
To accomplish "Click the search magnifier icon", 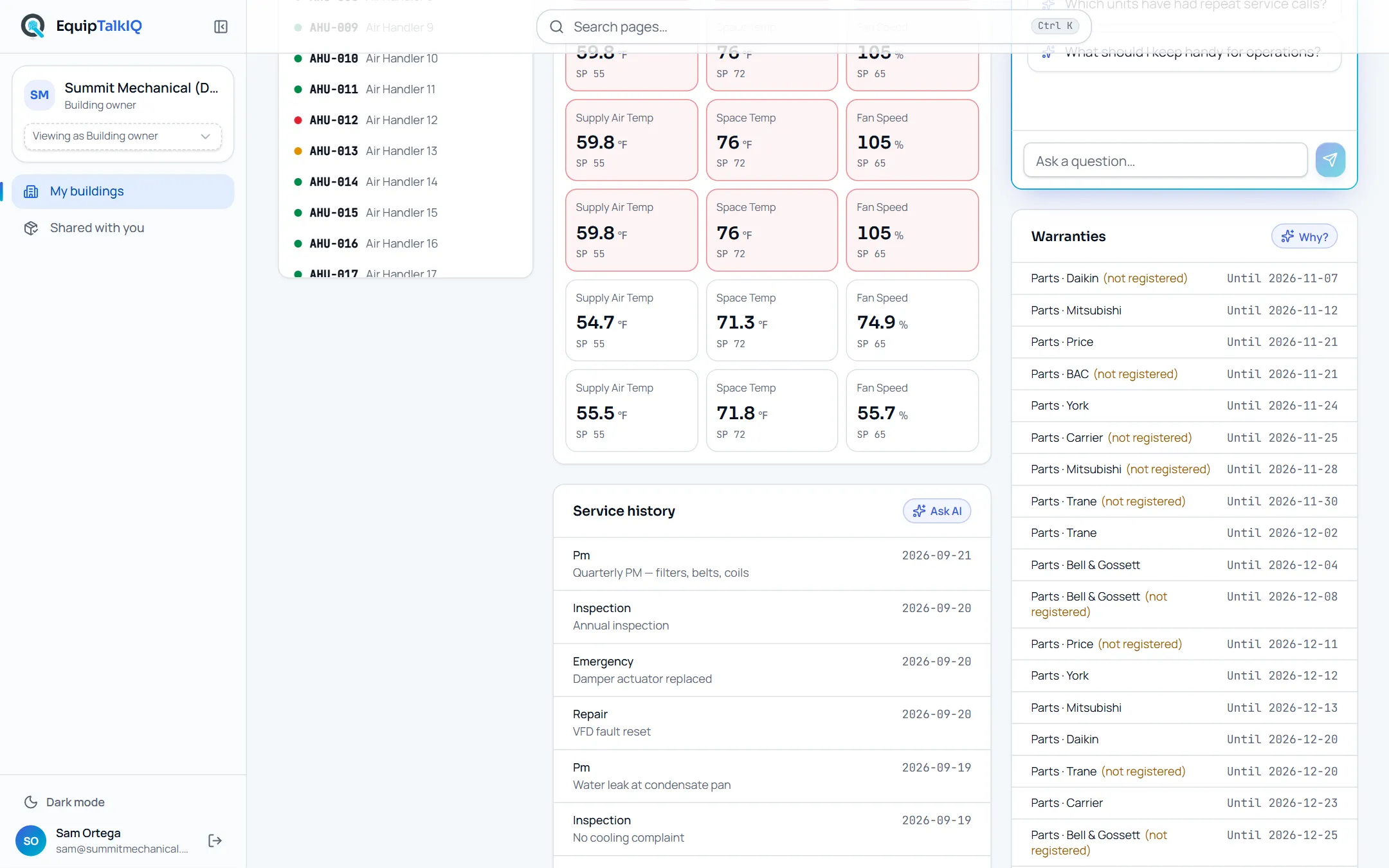I will pyautogui.click(x=556, y=26).
